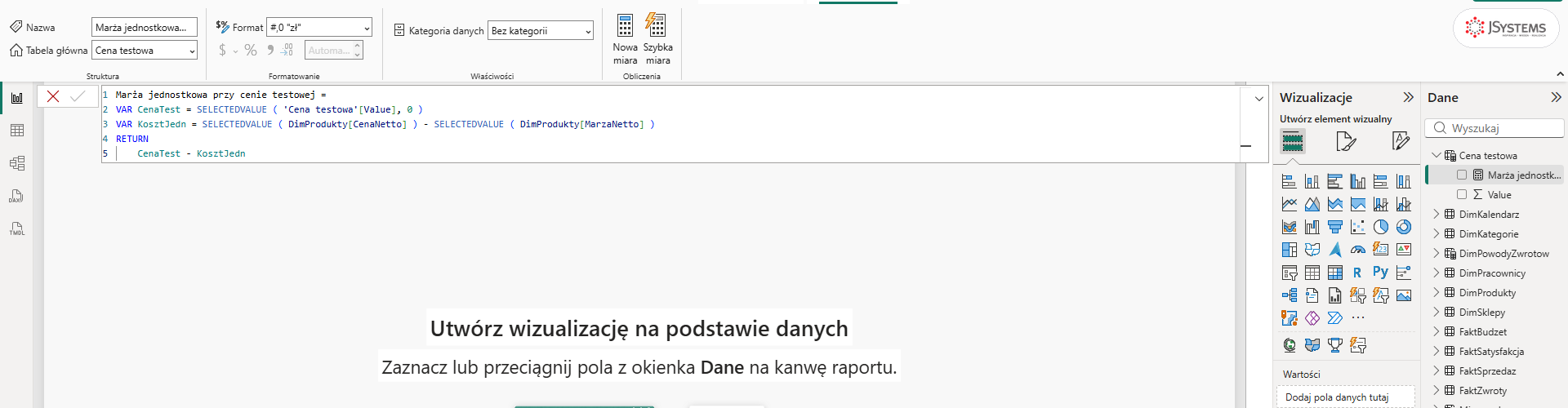Select Scatter chart visual
The image size is (1568, 408).
pos(1358,227)
